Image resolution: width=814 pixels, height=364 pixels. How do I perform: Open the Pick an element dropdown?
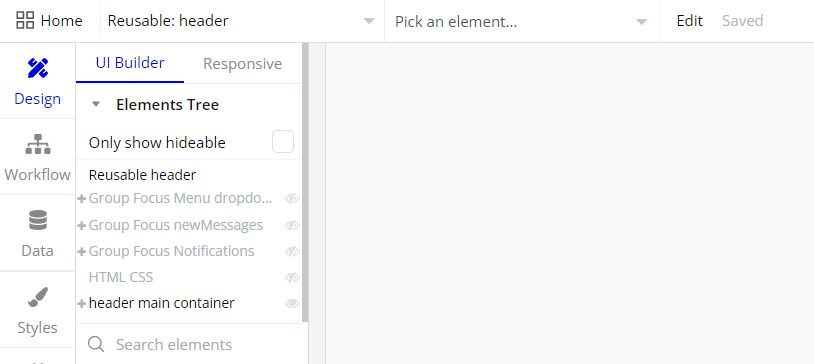pyautogui.click(x=522, y=21)
